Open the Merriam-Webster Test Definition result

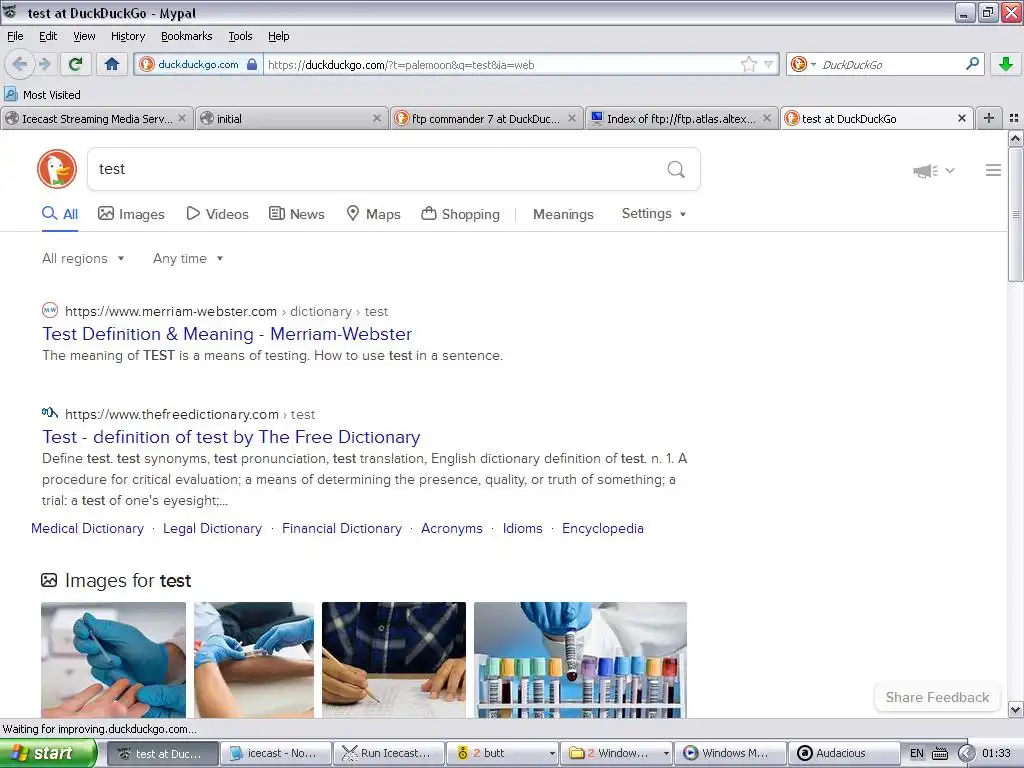tap(227, 334)
